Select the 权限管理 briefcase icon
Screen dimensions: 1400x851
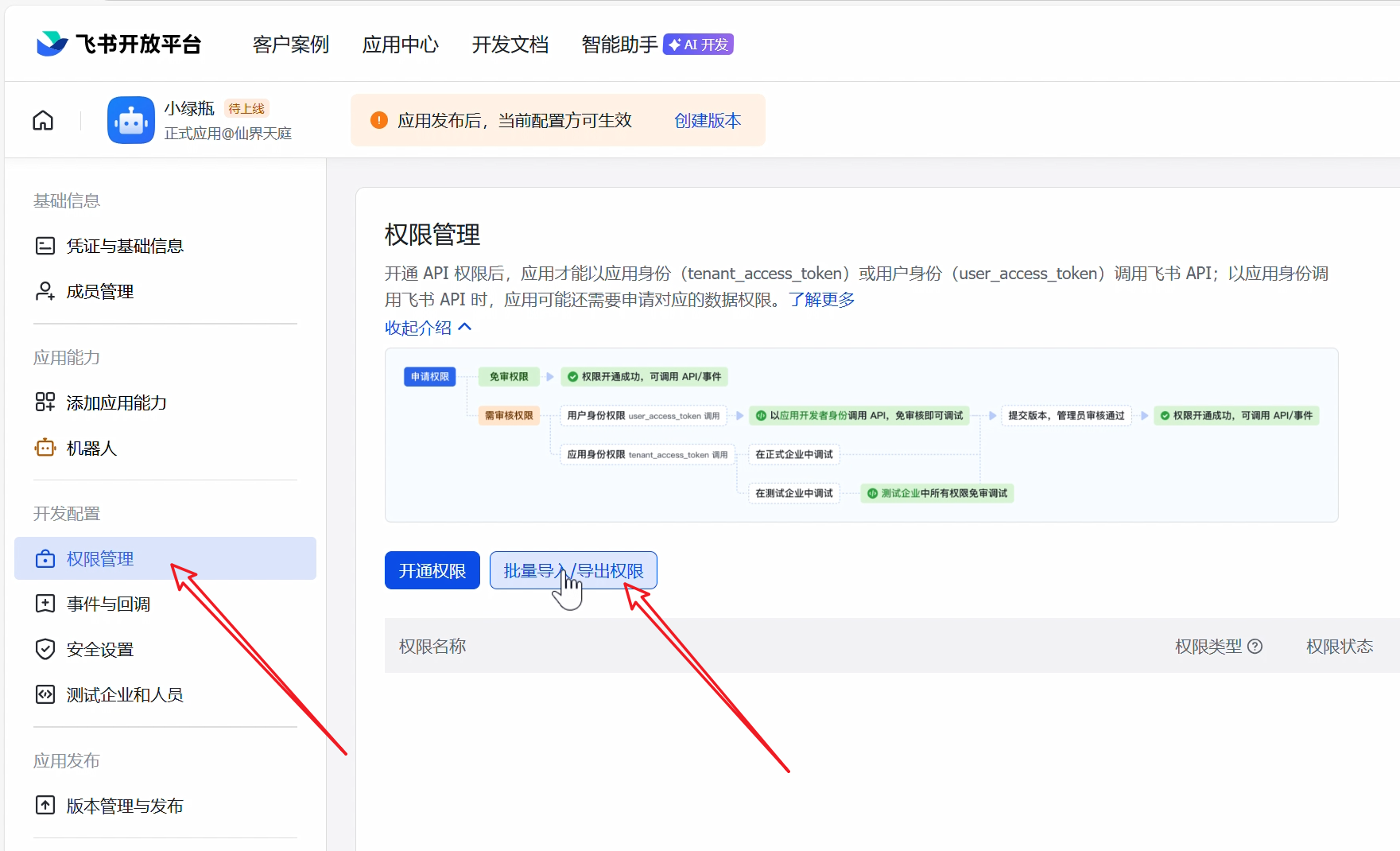pyautogui.click(x=45, y=558)
